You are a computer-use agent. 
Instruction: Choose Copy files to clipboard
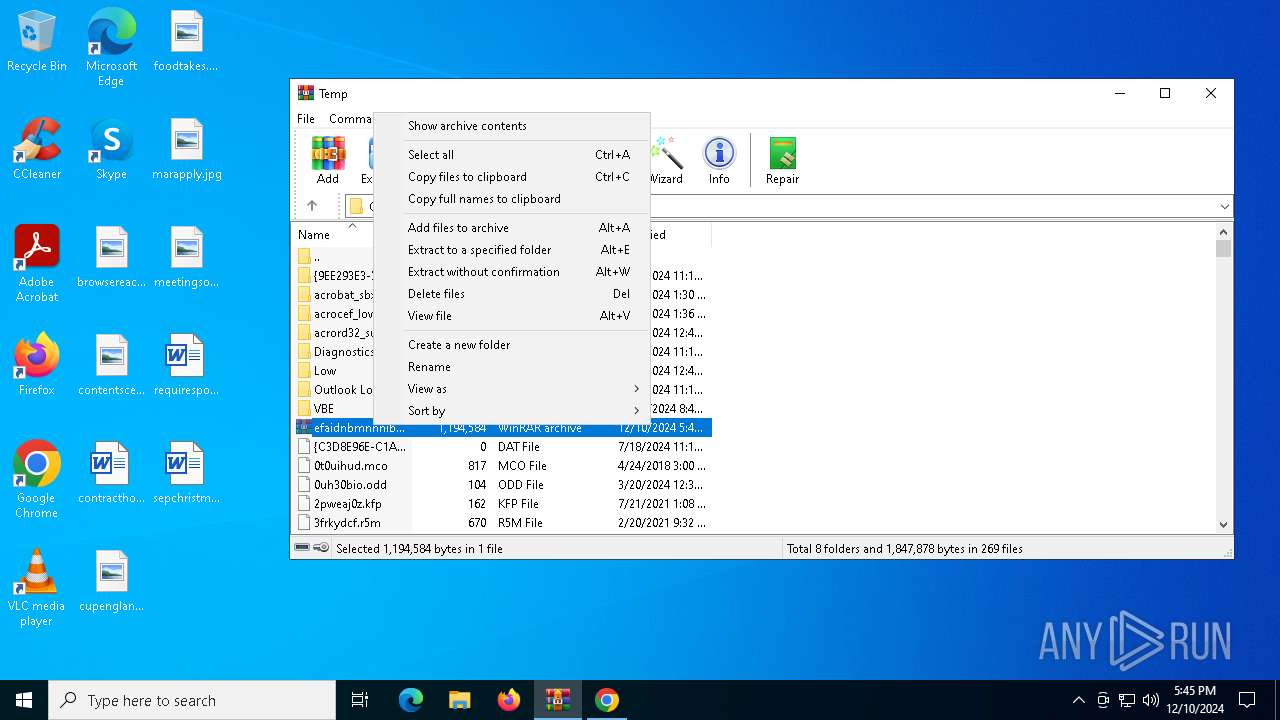(511, 177)
